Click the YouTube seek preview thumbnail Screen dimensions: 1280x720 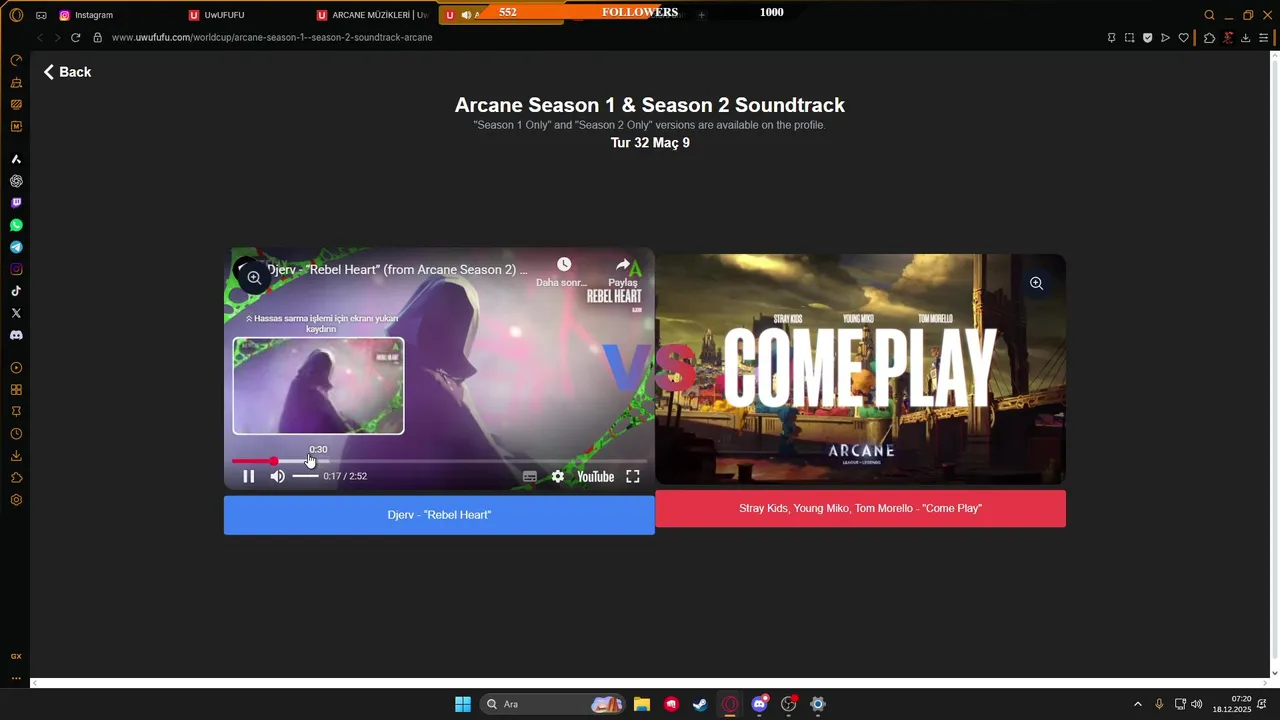coord(318,386)
